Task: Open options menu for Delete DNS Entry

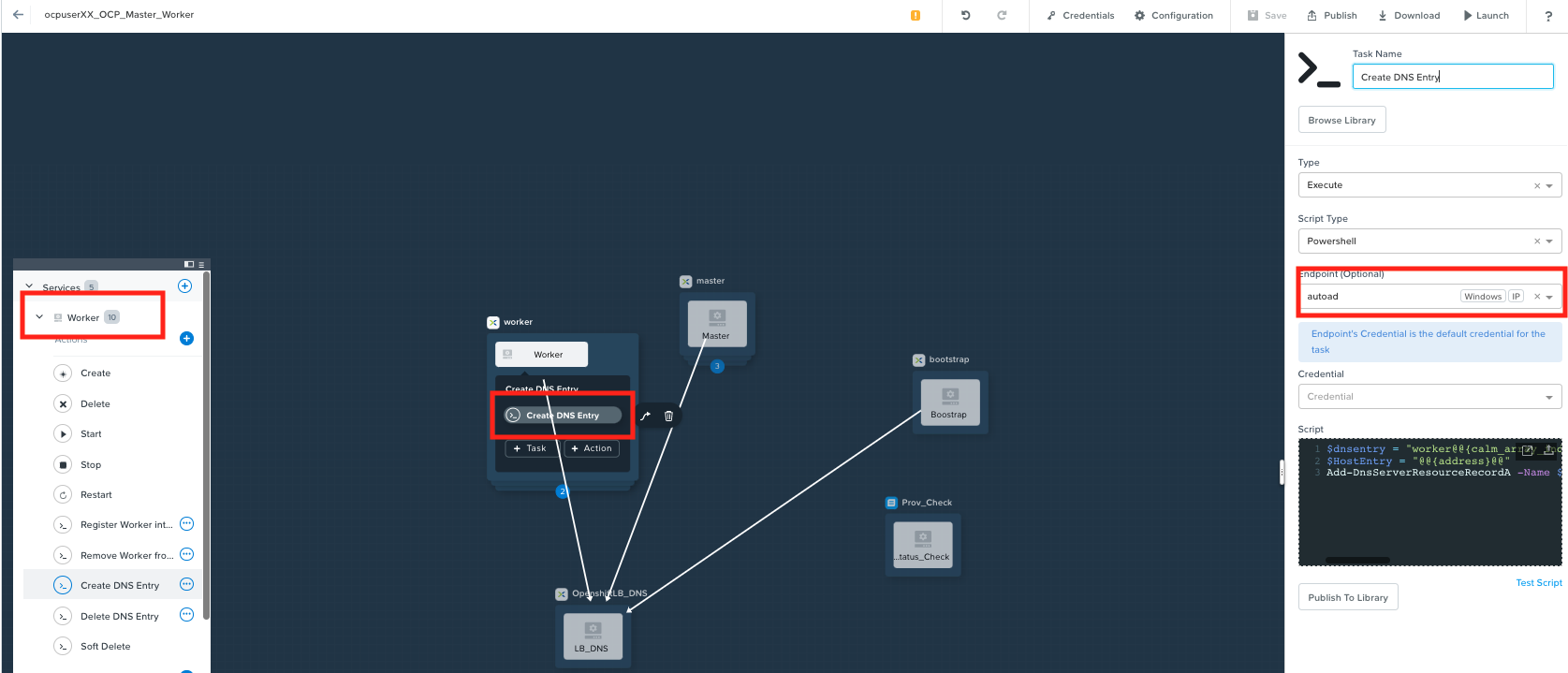Action: coord(186,615)
